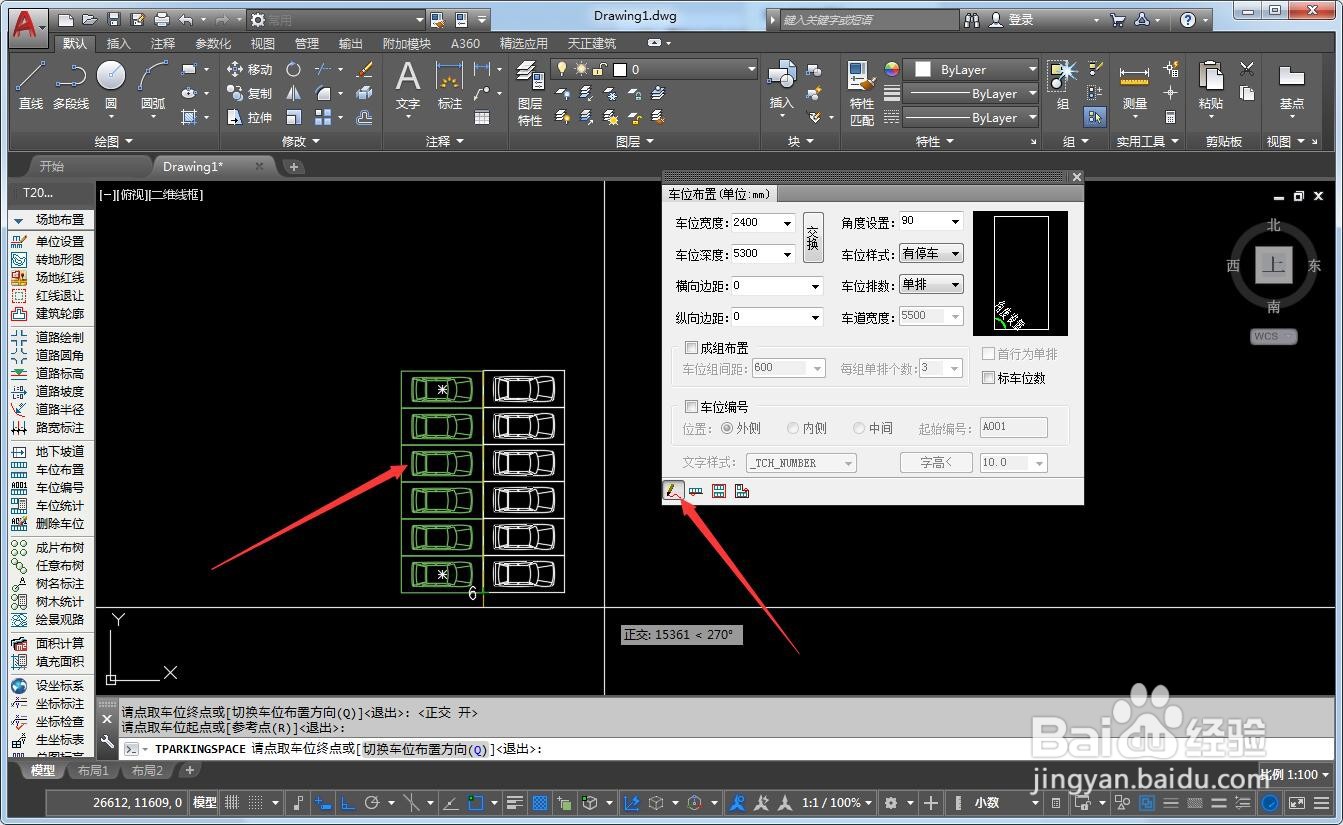The height and width of the screenshot is (825, 1343).
Task: Open the Dimension (标注) tool
Action: [x=450, y=85]
